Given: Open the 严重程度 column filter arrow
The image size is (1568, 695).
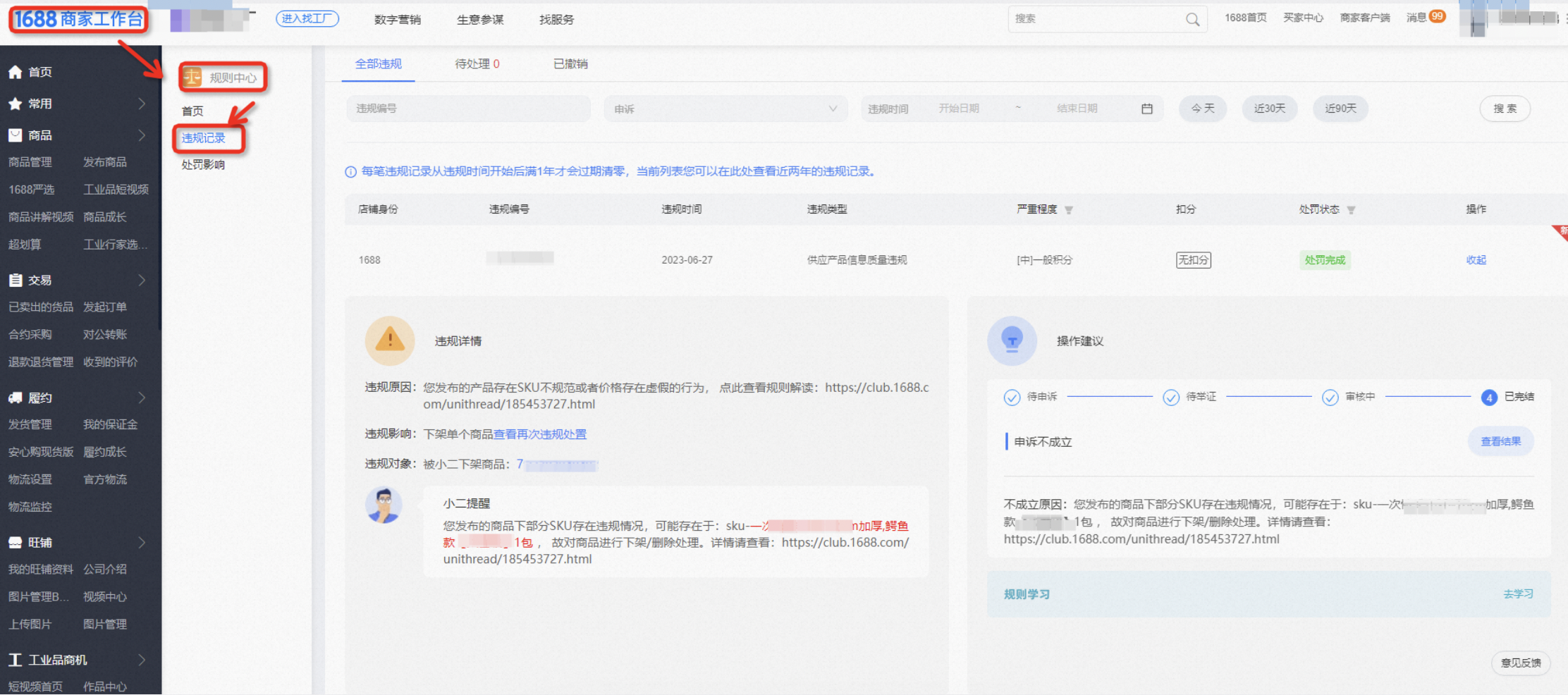Looking at the screenshot, I should 1069,209.
